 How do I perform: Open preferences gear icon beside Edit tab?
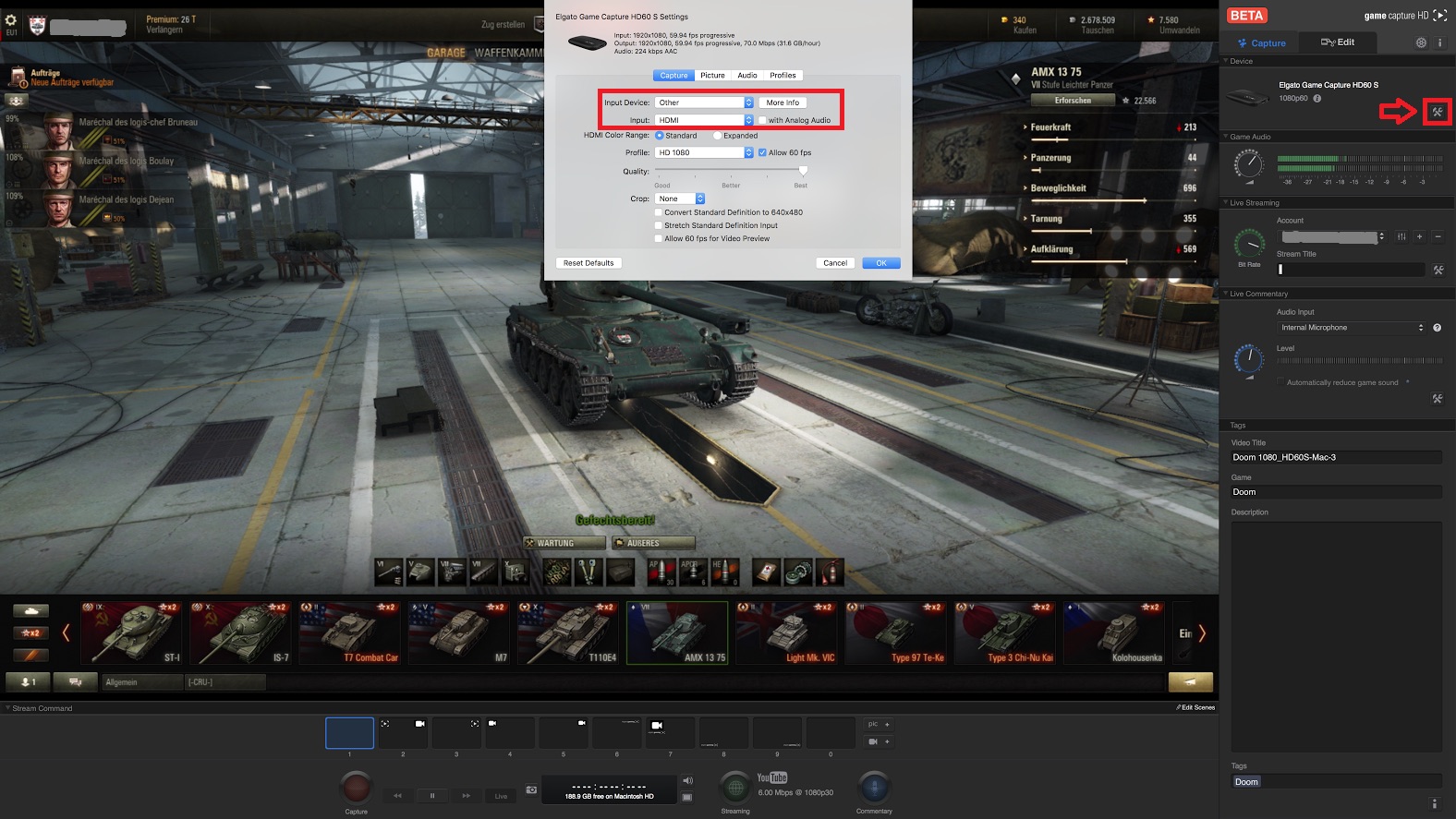click(x=1421, y=42)
